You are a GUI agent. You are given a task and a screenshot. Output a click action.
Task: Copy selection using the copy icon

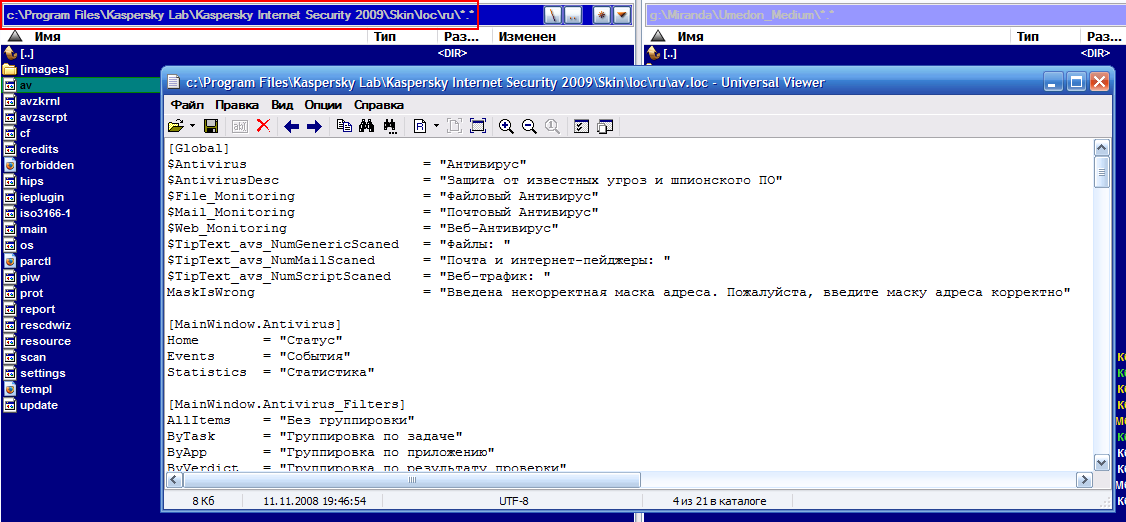pyautogui.click(x=345, y=126)
